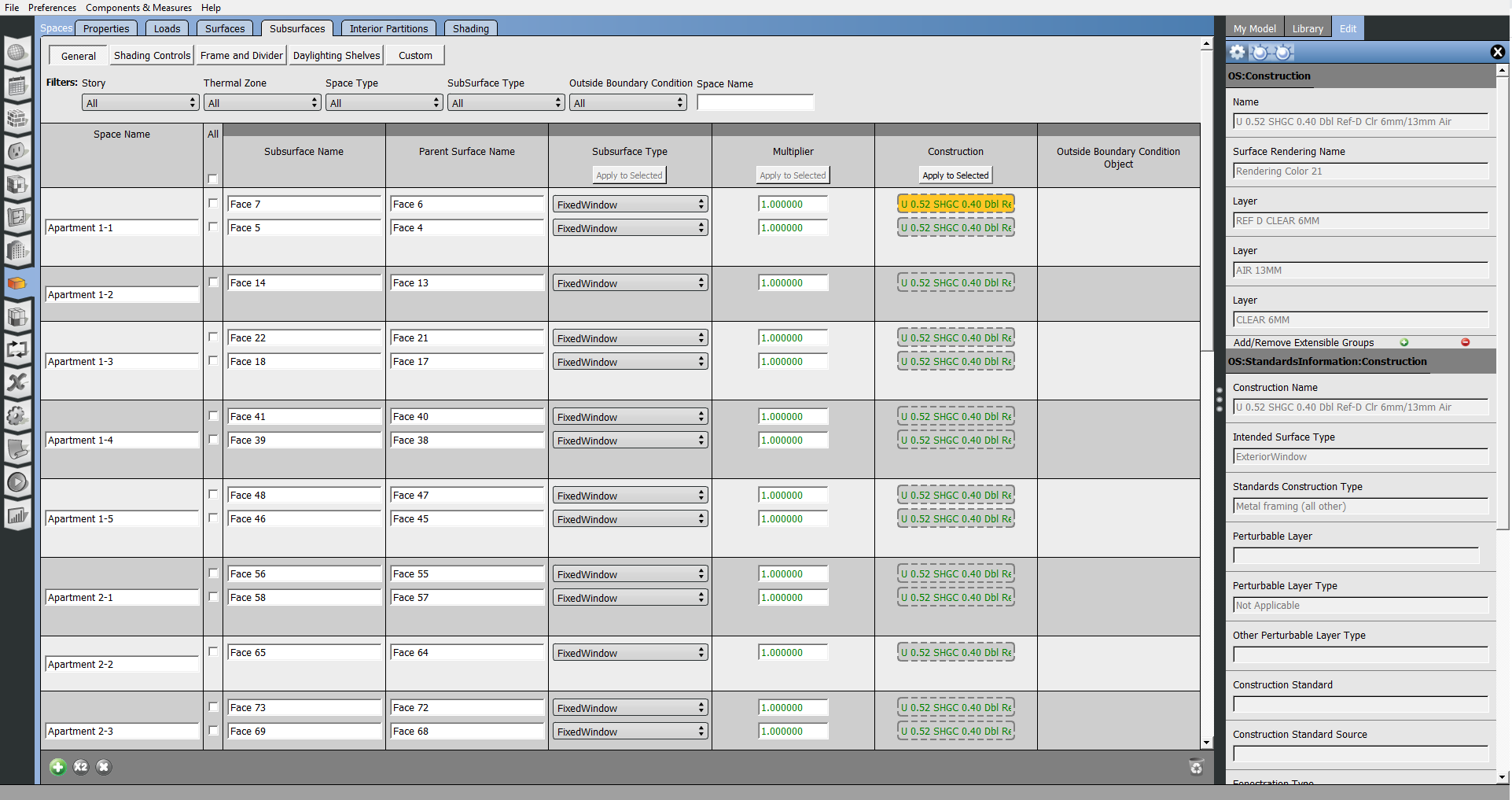Go to Run Simulation play icon
The image size is (1512, 800).
point(17,482)
